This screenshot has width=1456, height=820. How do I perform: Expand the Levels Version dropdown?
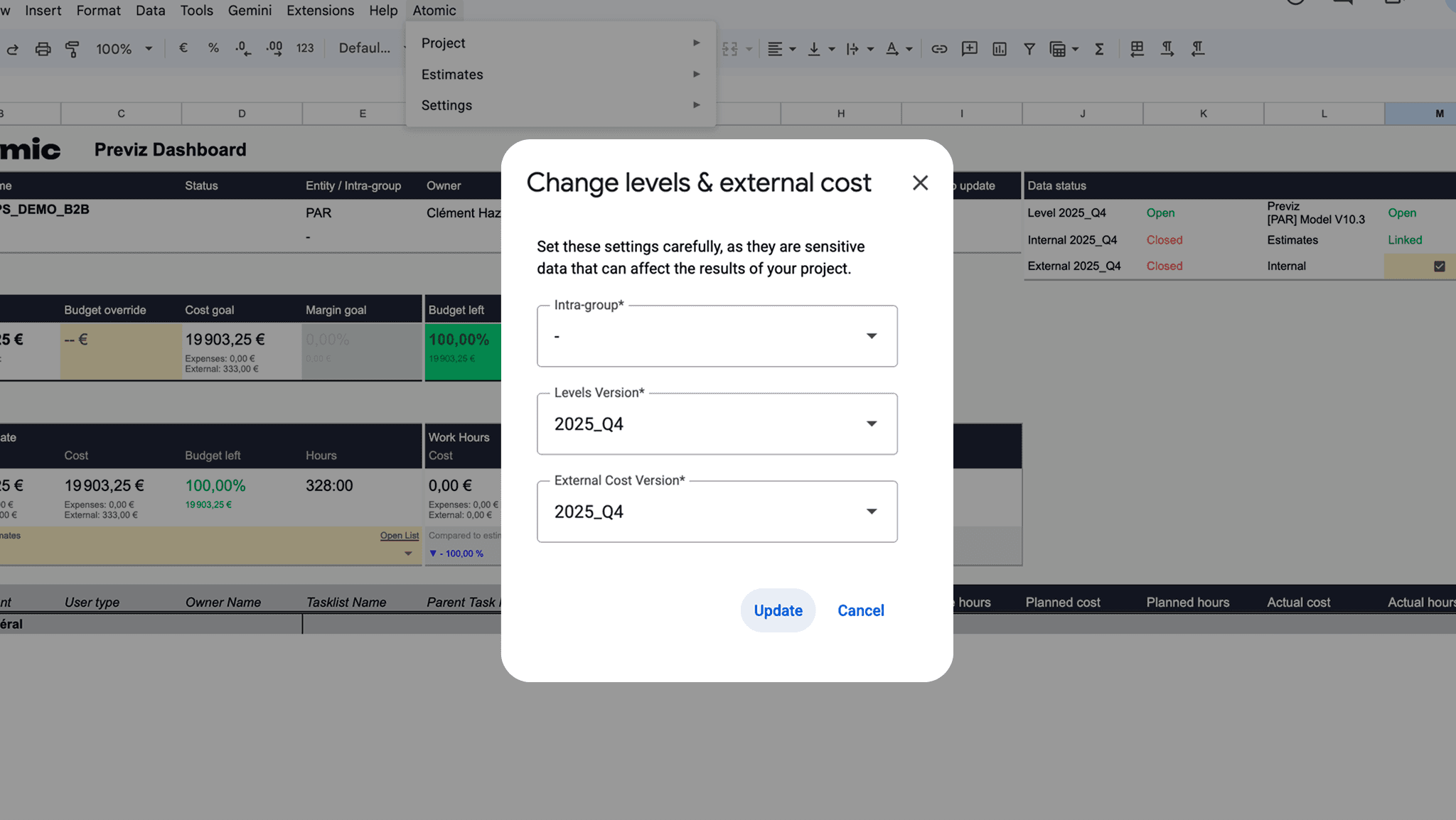point(717,424)
